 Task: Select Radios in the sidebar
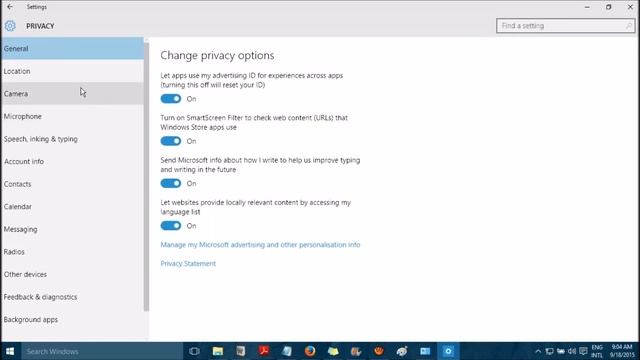(72, 252)
